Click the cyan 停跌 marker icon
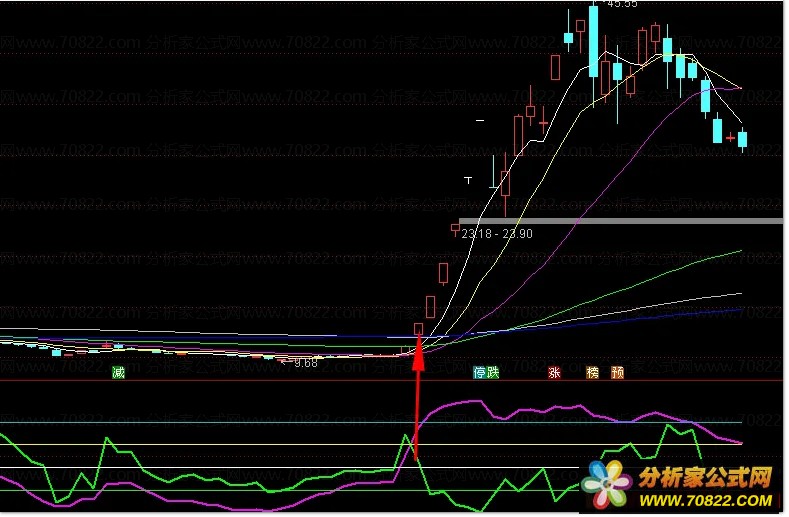This screenshot has width=789, height=517. point(486,373)
